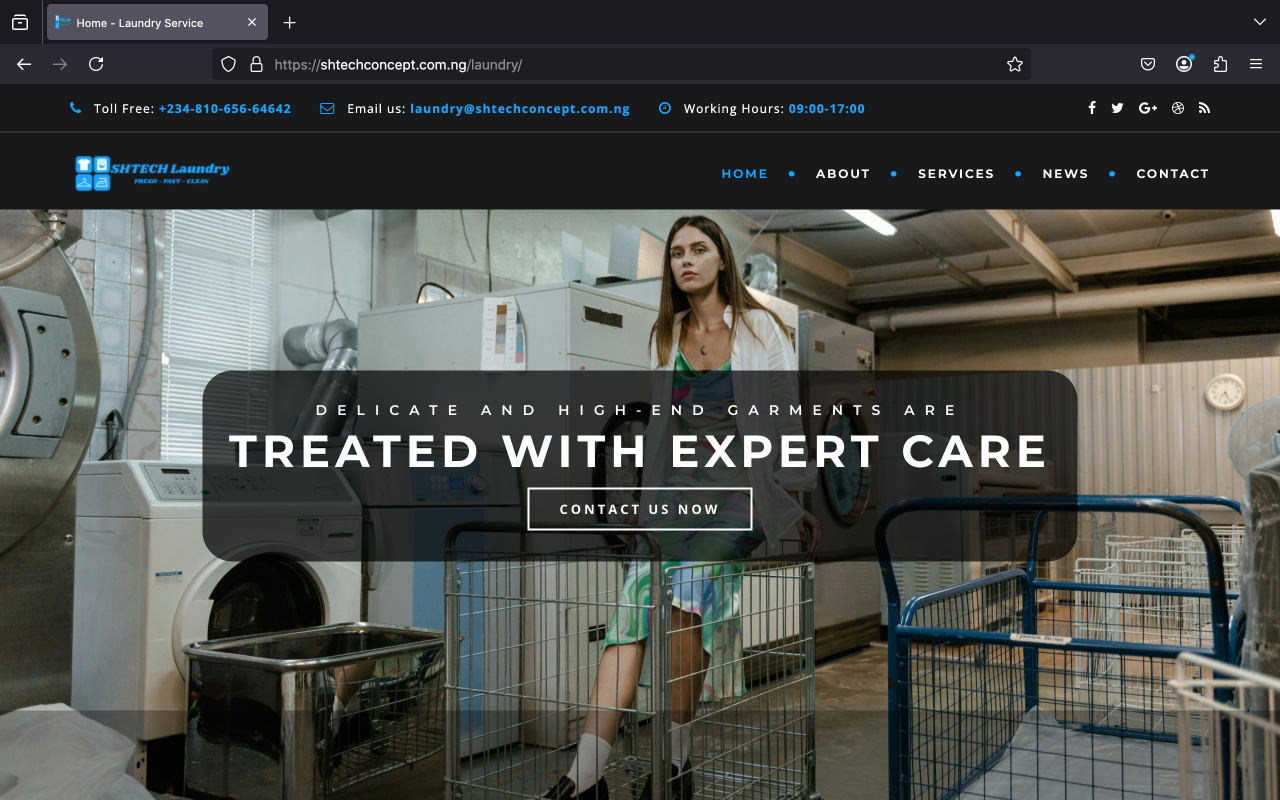
Task: Click the CONTACT US NOW button
Action: 640,509
